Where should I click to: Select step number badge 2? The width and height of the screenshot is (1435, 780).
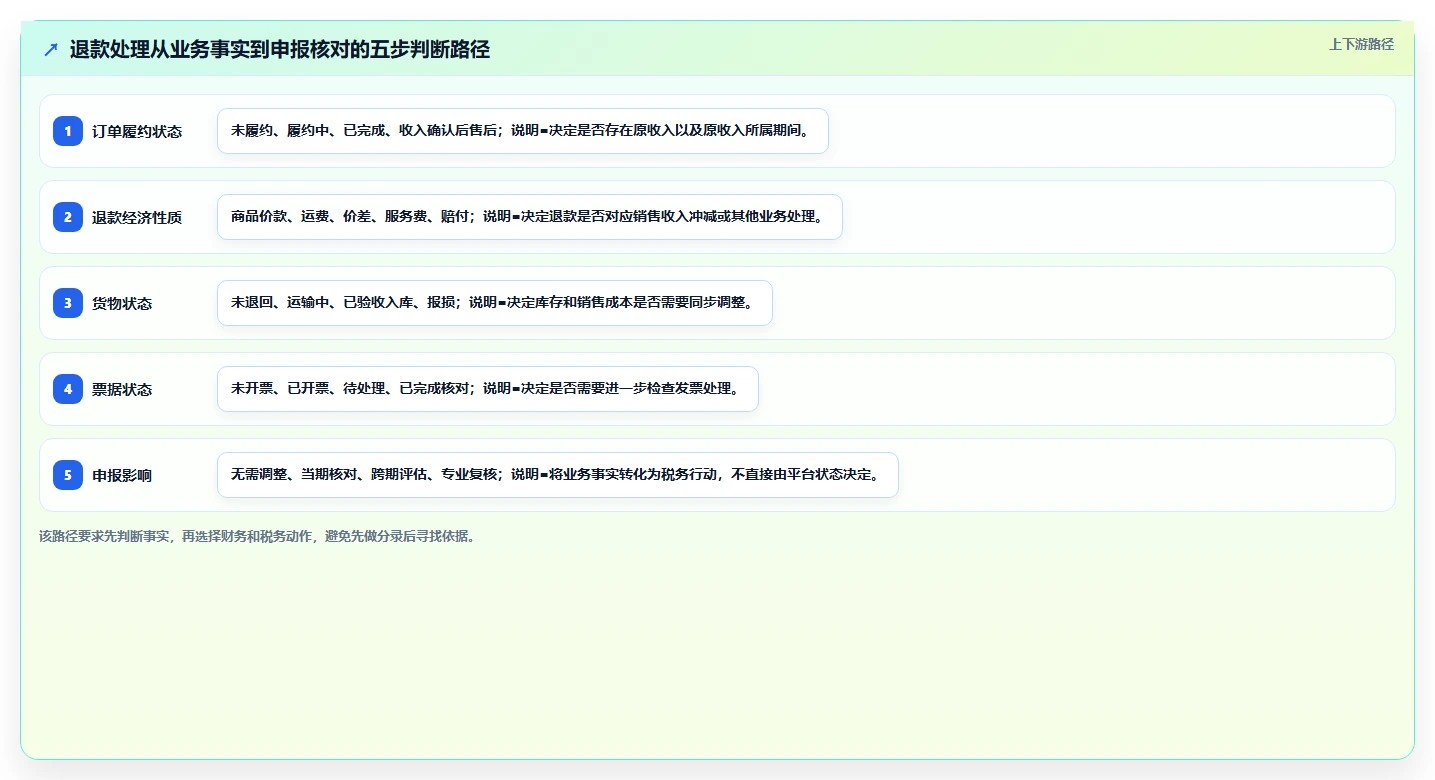(x=68, y=217)
